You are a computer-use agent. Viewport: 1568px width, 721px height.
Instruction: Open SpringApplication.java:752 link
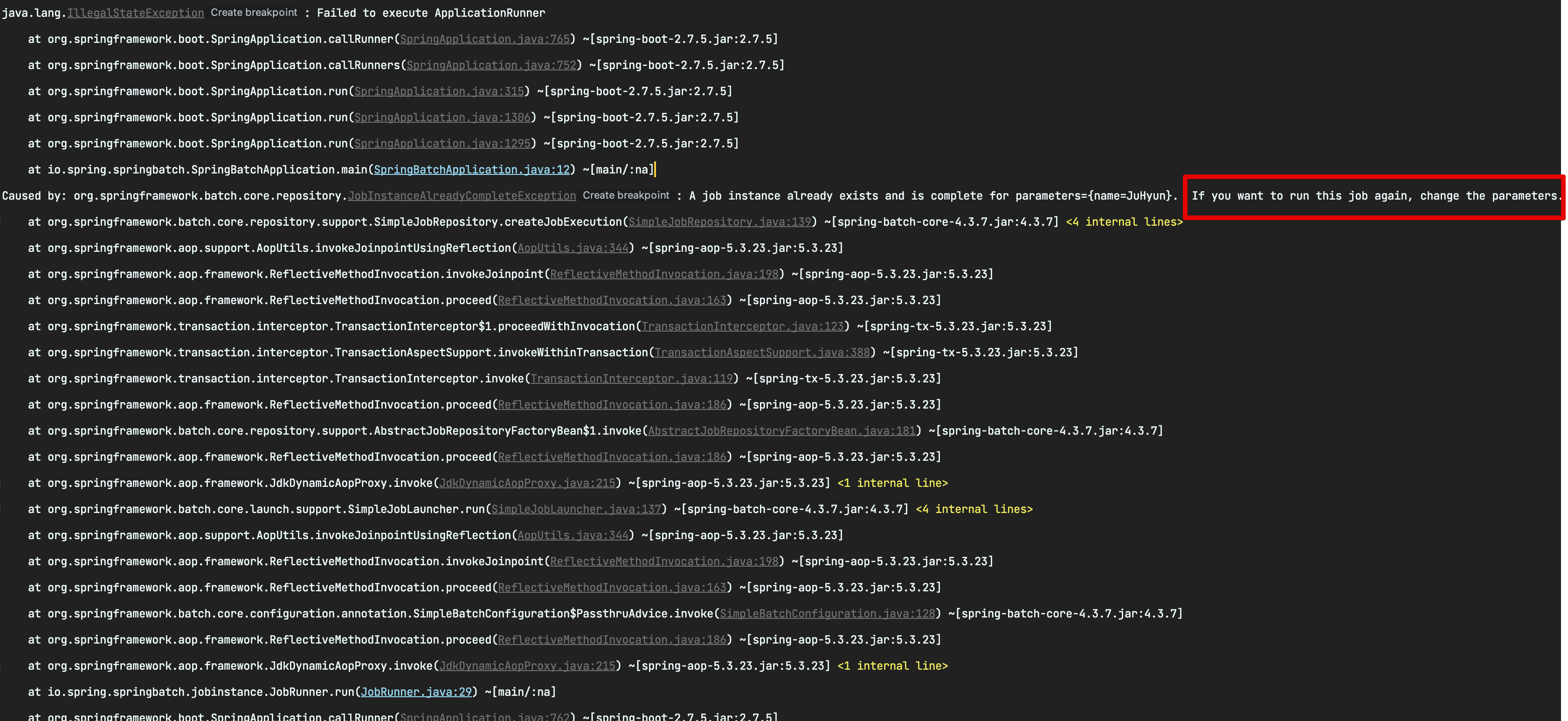click(x=491, y=65)
